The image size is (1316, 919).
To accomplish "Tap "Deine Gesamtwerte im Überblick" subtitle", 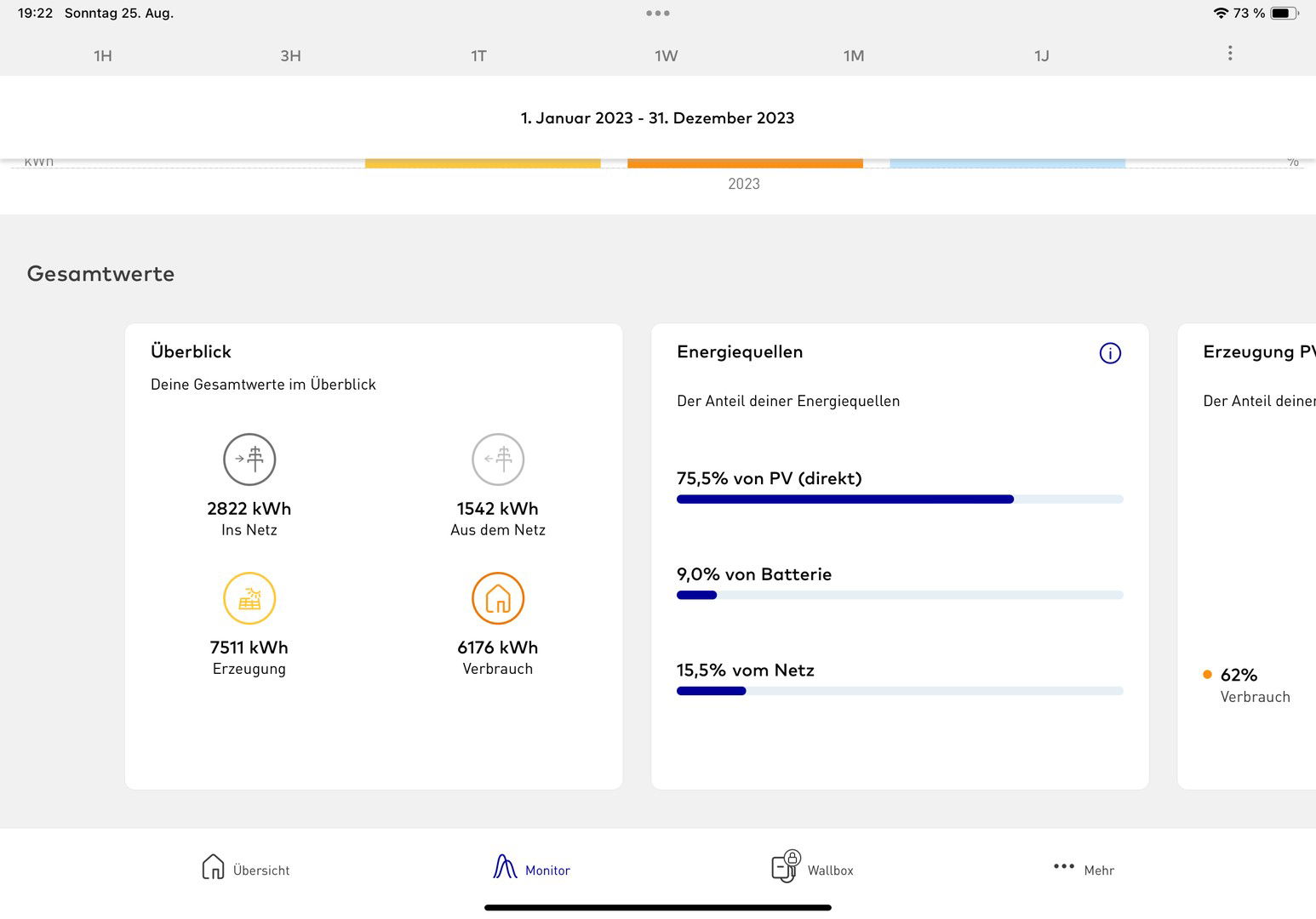I will click(x=263, y=385).
